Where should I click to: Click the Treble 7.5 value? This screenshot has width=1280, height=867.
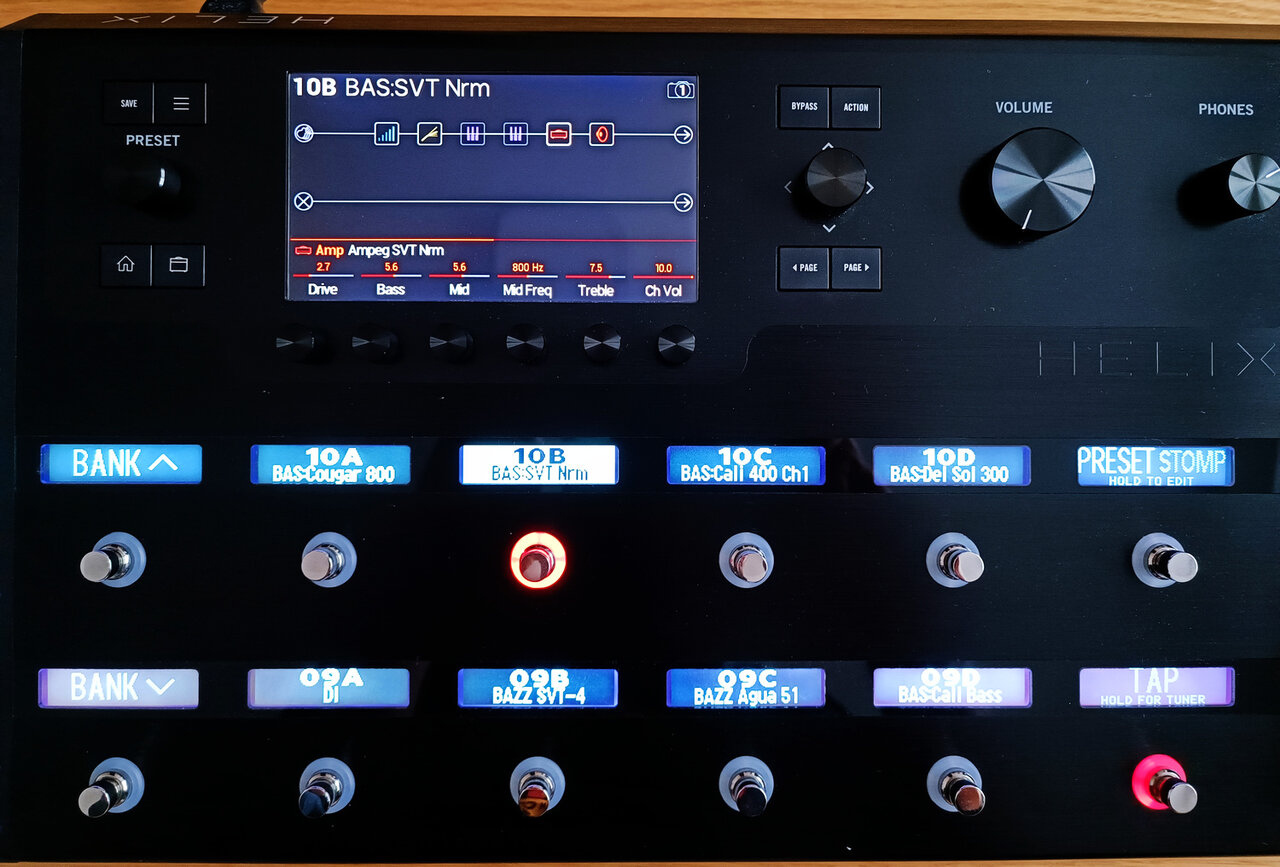pos(596,268)
